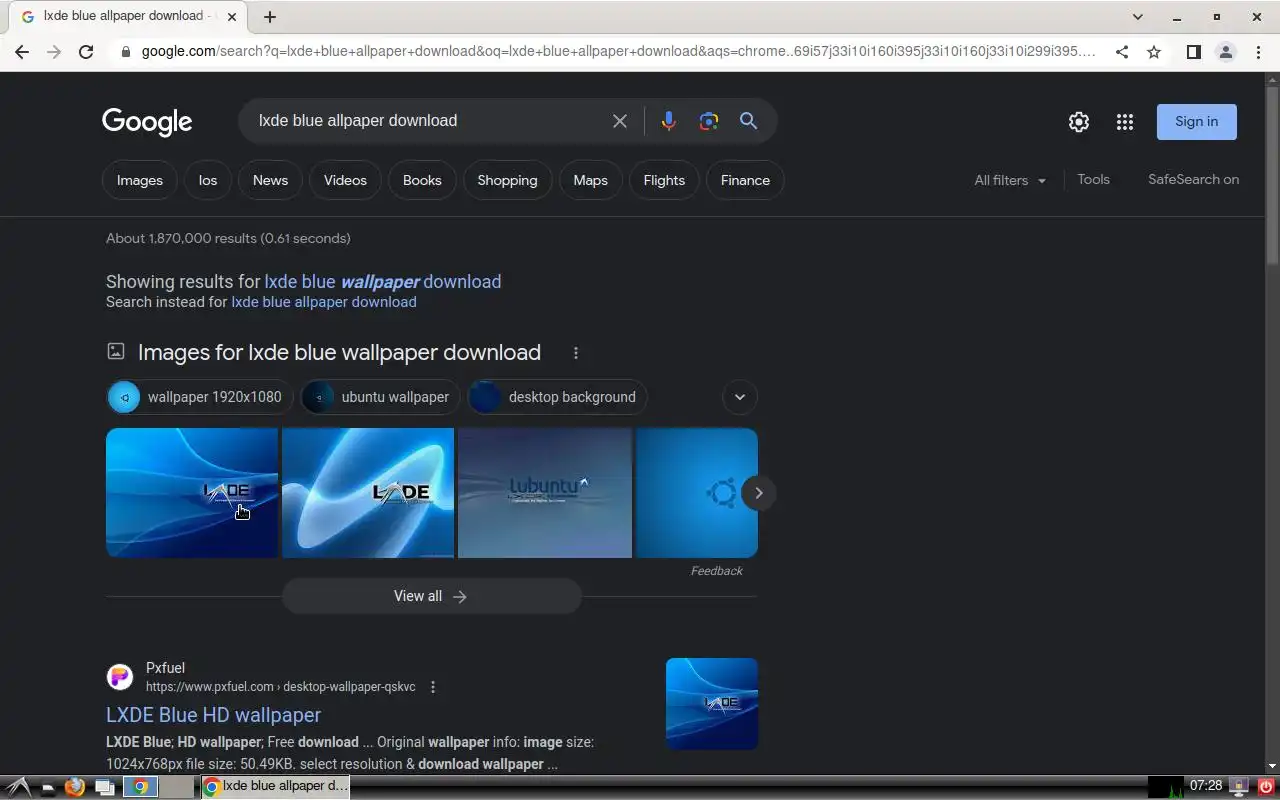Open a new browser tab
This screenshot has height=800, width=1280.
pyautogui.click(x=270, y=17)
